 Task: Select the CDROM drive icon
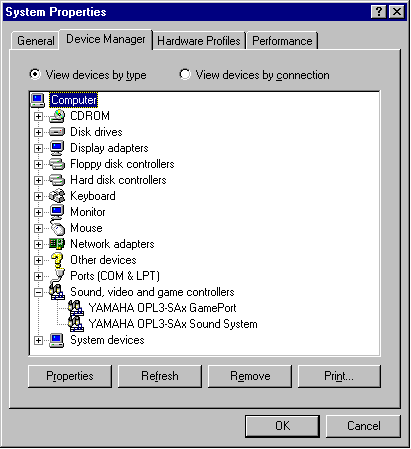click(57, 116)
